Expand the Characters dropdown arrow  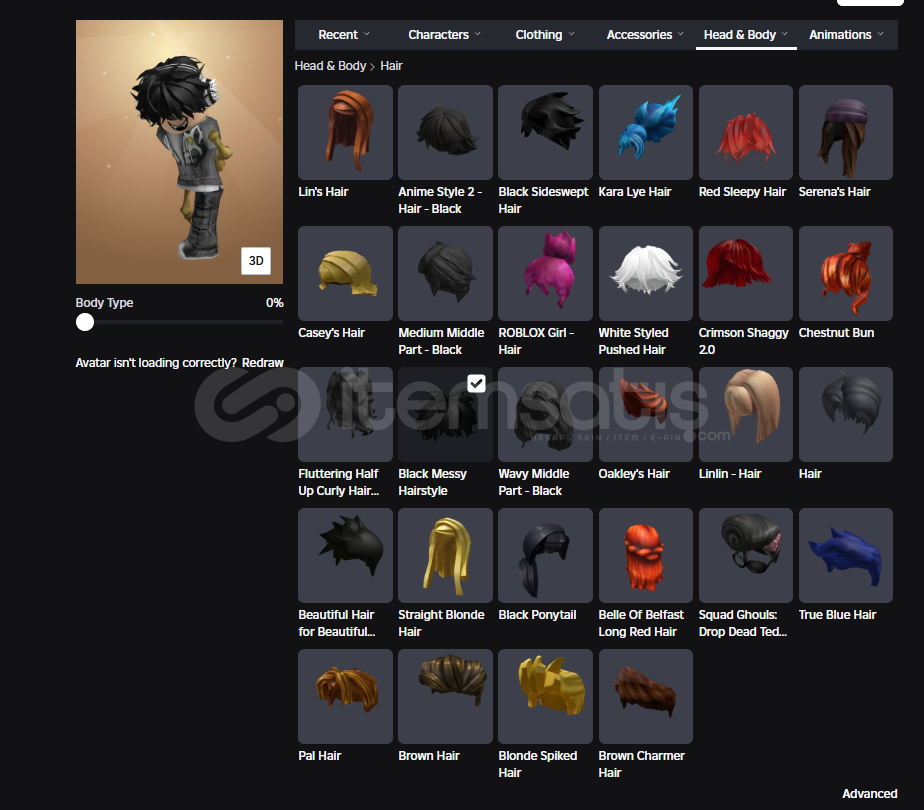point(477,34)
